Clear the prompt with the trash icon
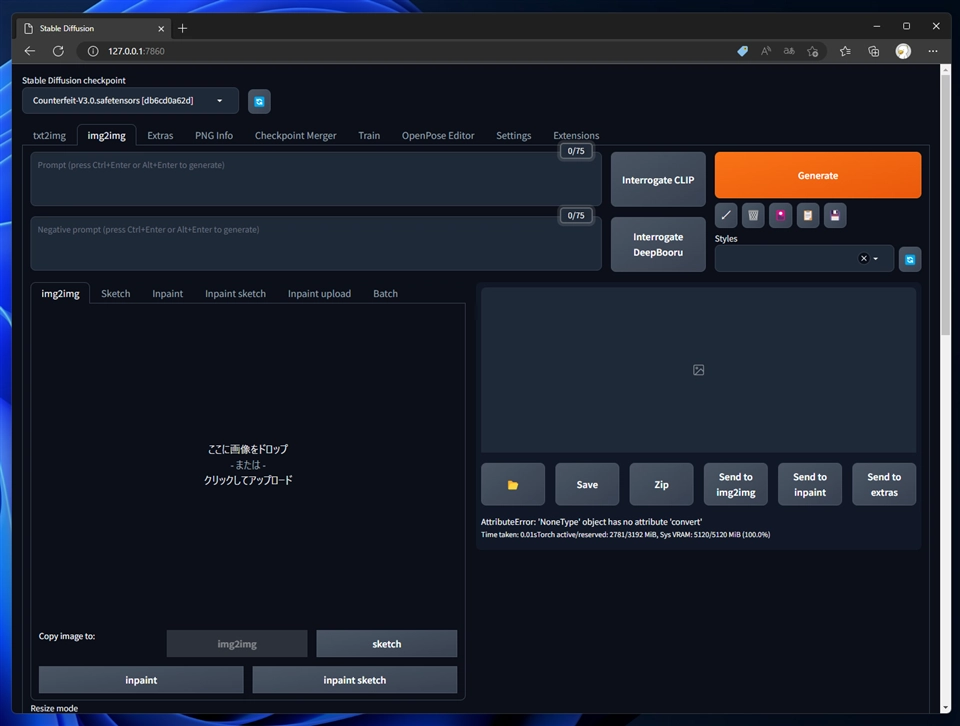This screenshot has height=726, width=960. [753, 215]
